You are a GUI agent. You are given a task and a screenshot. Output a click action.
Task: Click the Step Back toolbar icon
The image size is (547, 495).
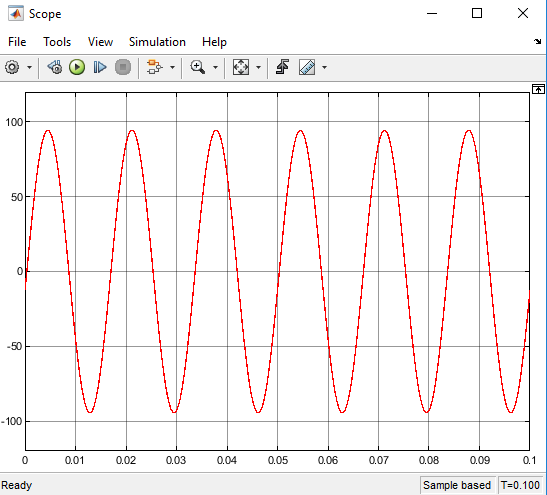point(55,67)
